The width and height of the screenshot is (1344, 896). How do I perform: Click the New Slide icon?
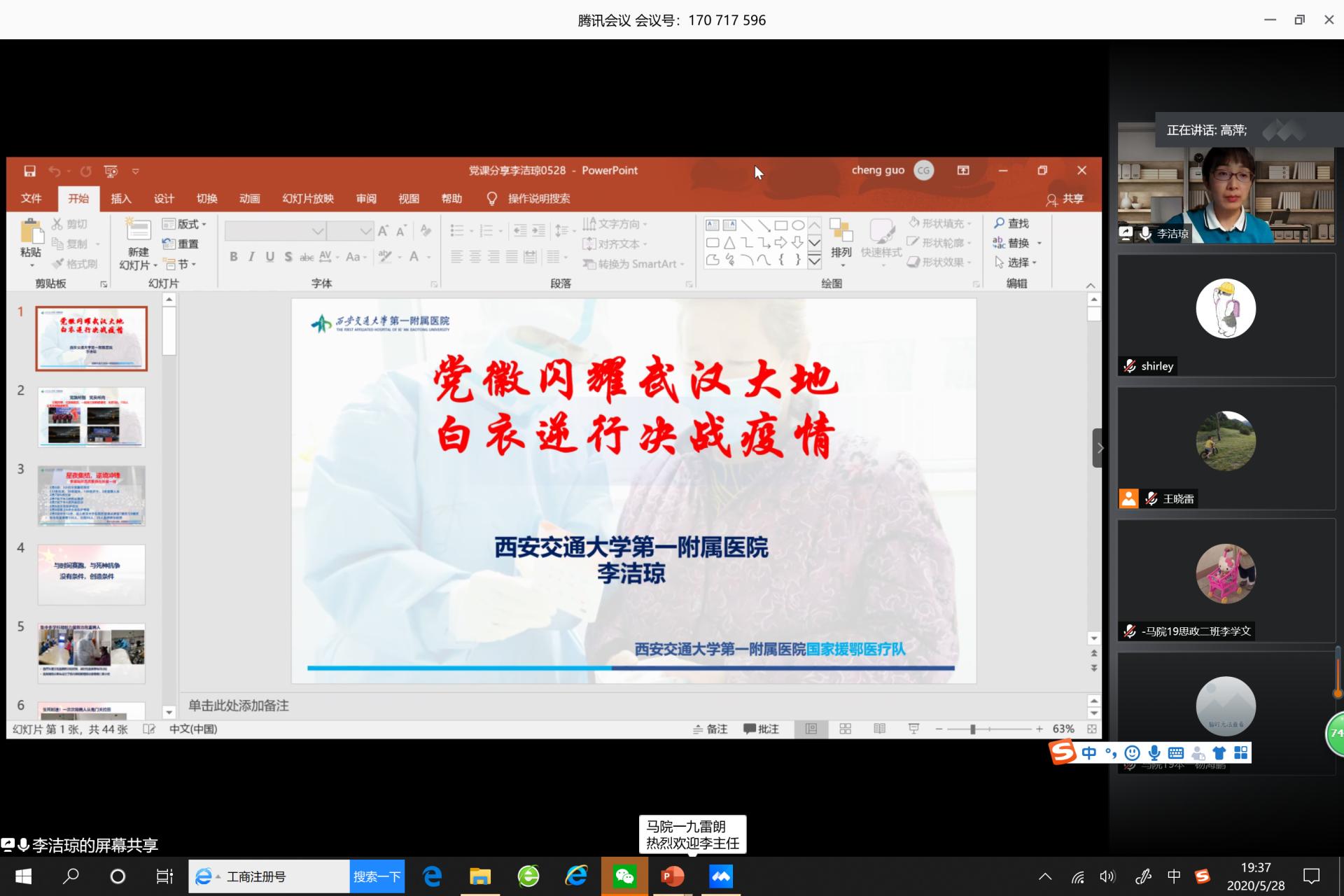(138, 231)
